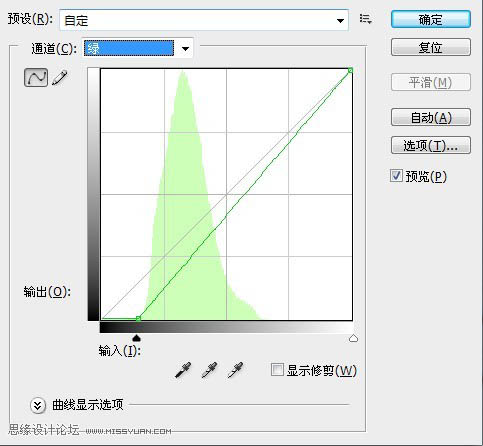This screenshot has width=483, height=446.
Task: Expand the 曲线显示选项 section
Action: (x=38, y=406)
